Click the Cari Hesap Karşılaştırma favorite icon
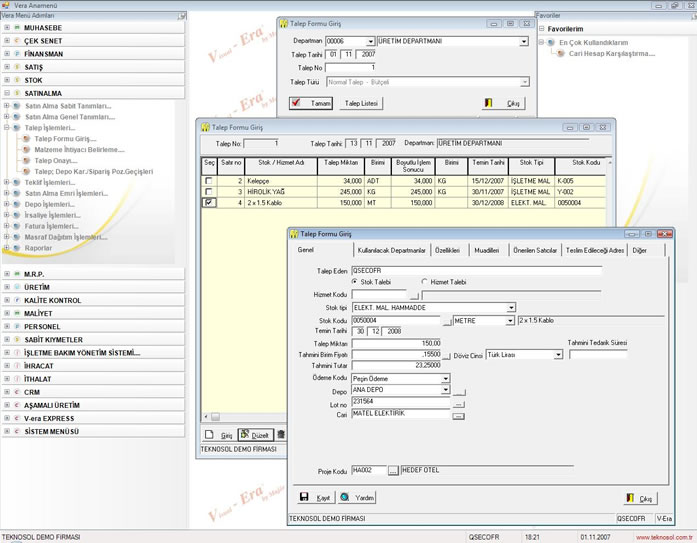 coord(561,53)
